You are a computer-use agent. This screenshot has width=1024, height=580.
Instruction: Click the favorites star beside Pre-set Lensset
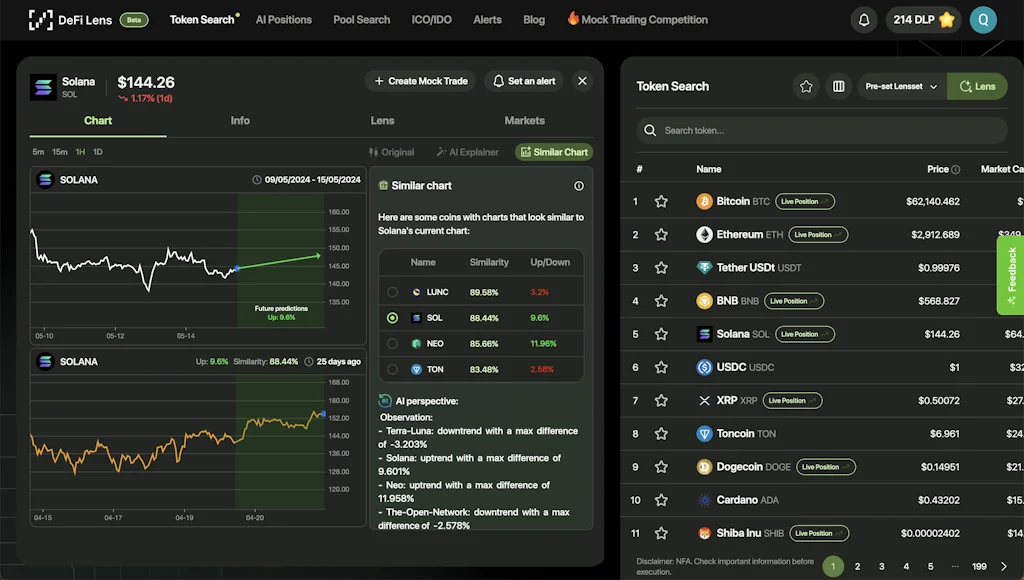(806, 86)
